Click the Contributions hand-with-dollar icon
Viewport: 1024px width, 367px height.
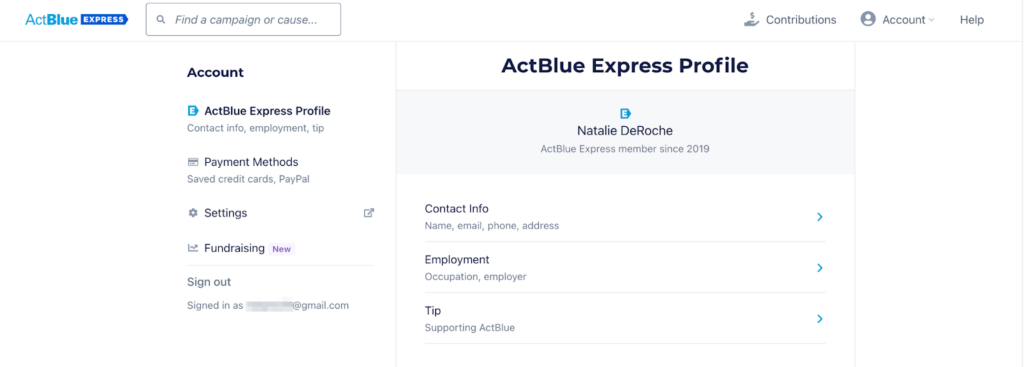(752, 20)
